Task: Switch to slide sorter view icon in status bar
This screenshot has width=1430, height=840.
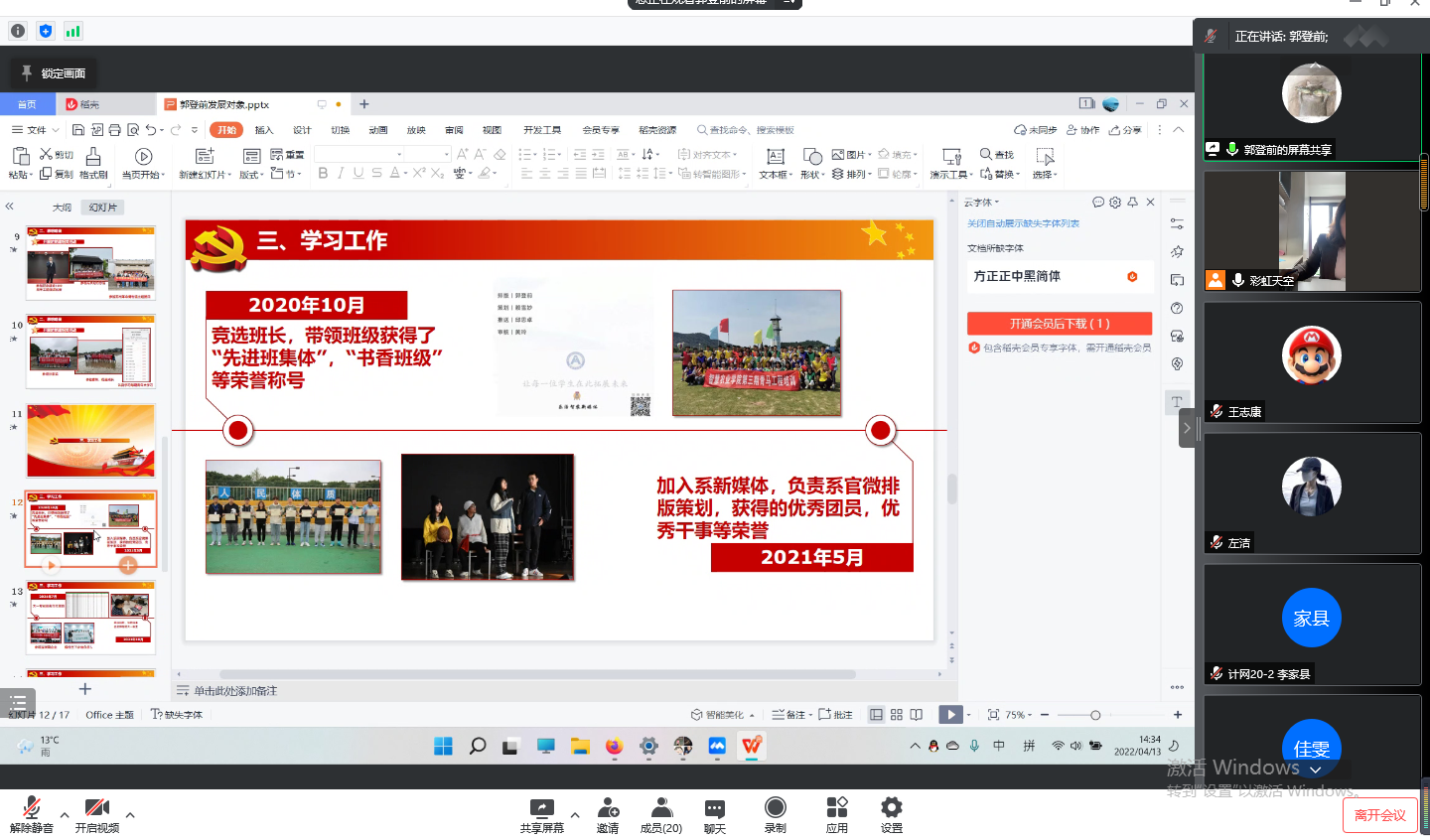Action: click(x=896, y=715)
